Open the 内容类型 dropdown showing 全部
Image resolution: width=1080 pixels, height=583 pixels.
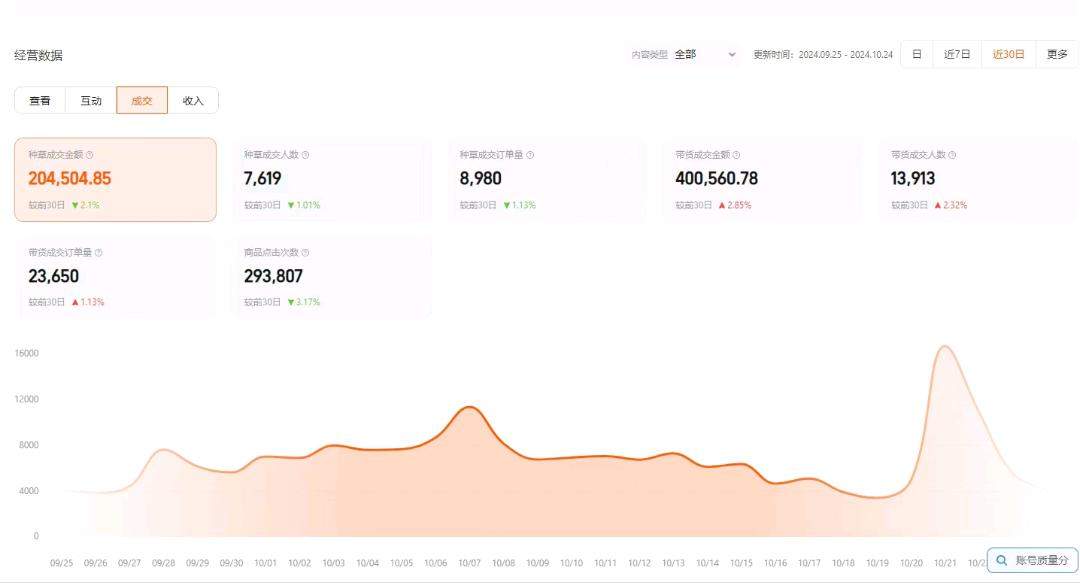tap(704, 54)
